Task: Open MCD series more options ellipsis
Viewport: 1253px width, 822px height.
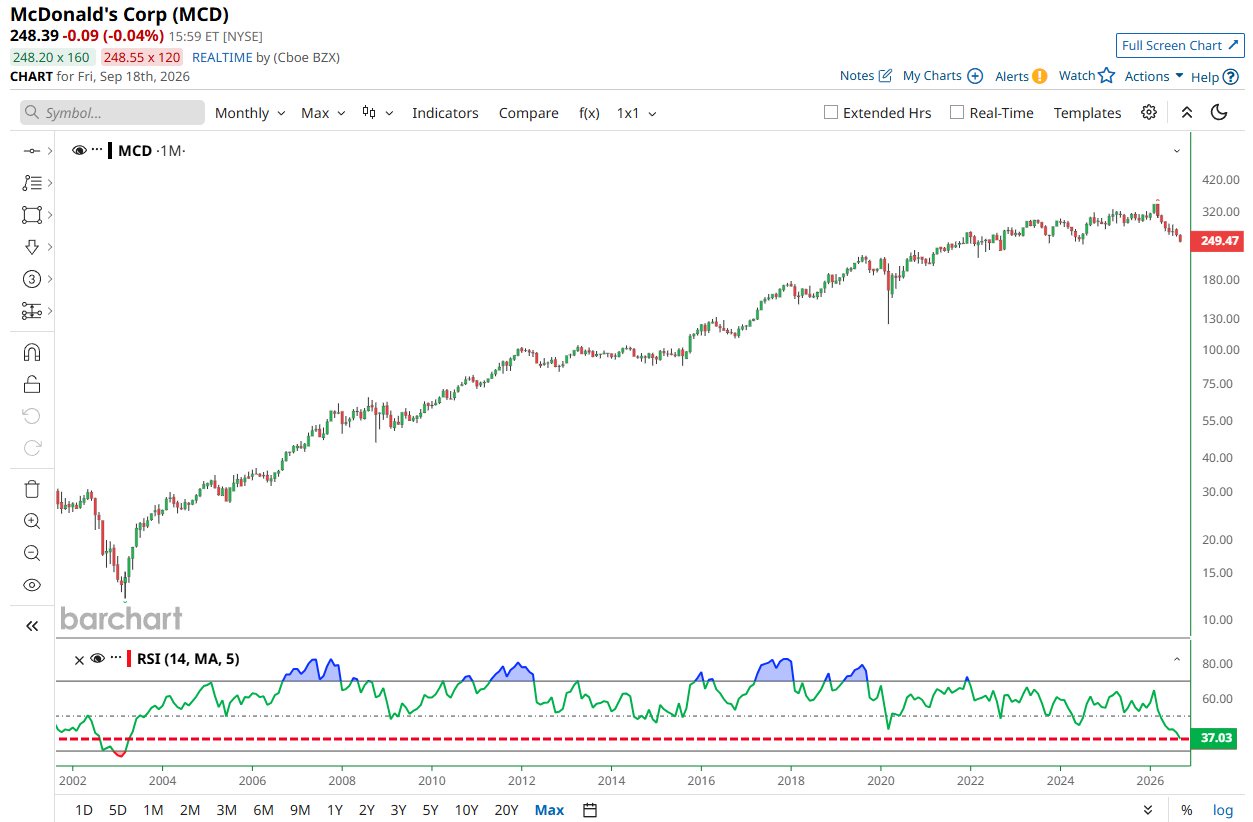Action: pyautogui.click(x=97, y=150)
